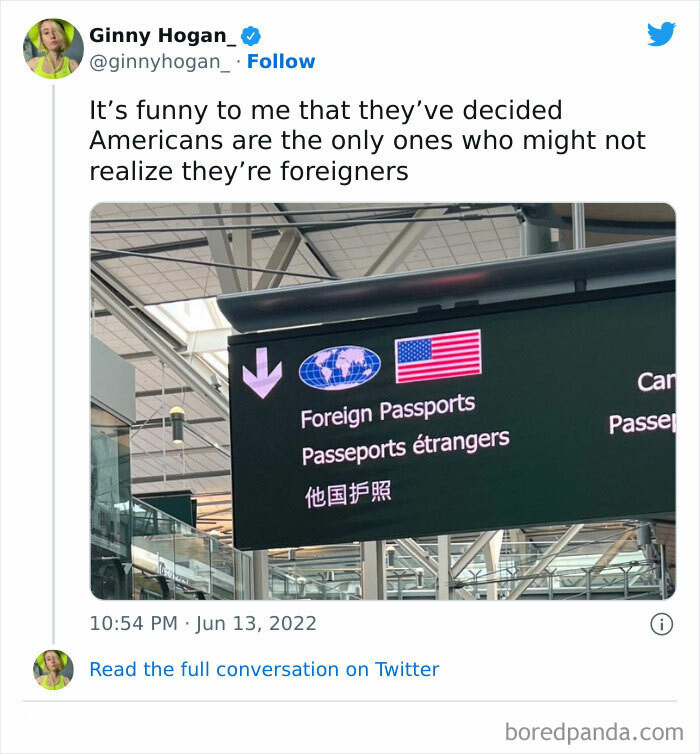
Task: Click the tweet text about Americans
Action: (x=368, y=140)
